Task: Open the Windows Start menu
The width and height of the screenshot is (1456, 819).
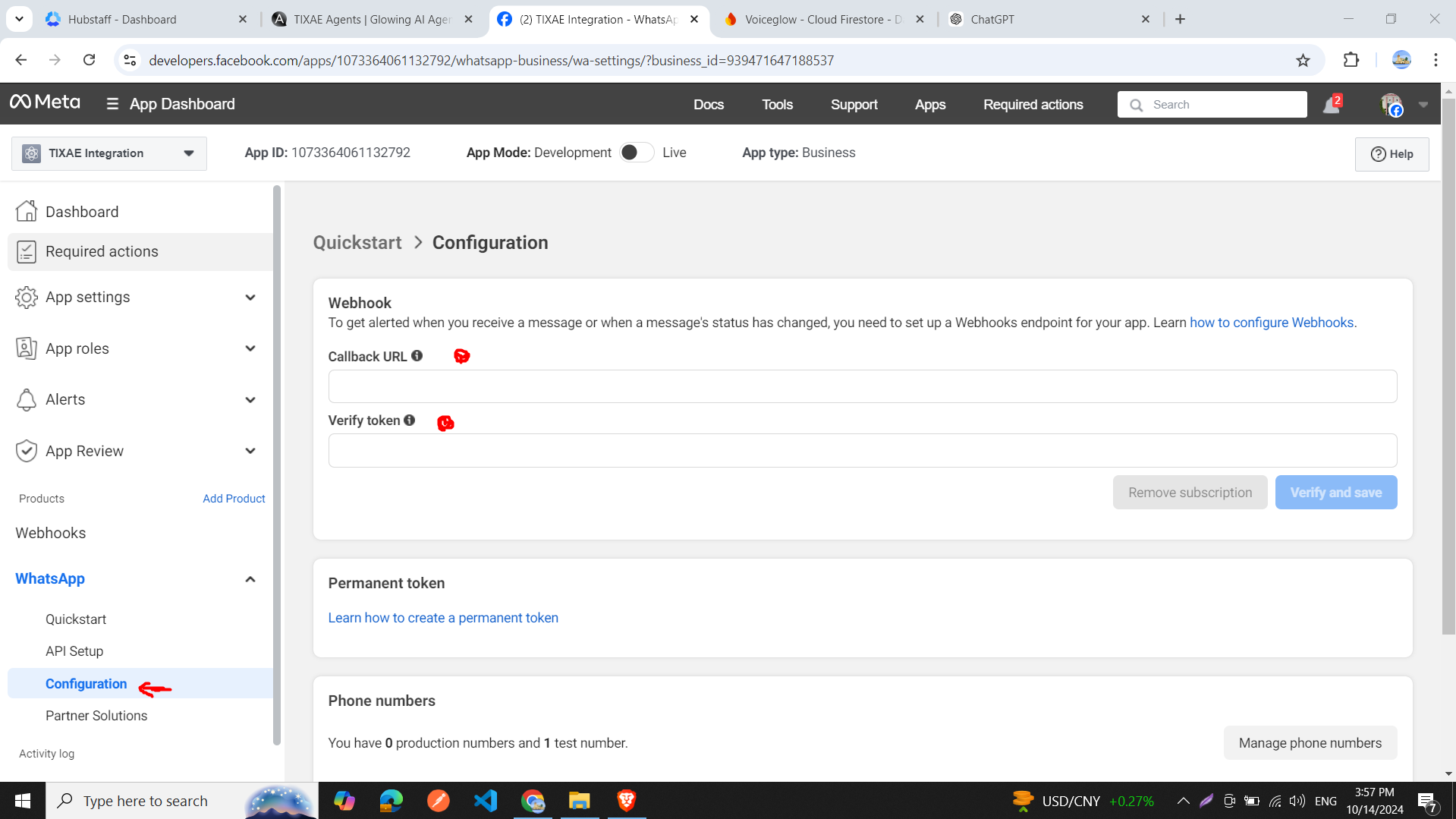Action: click(x=23, y=801)
